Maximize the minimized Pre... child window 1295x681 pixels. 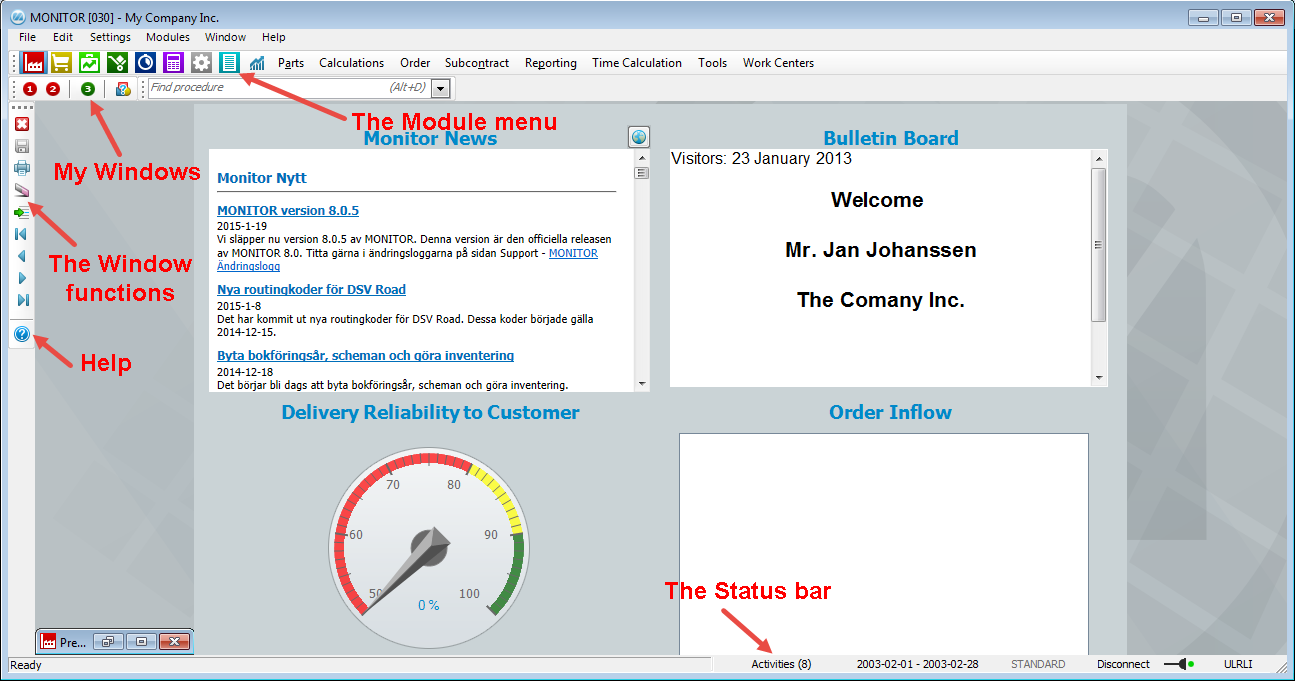141,642
